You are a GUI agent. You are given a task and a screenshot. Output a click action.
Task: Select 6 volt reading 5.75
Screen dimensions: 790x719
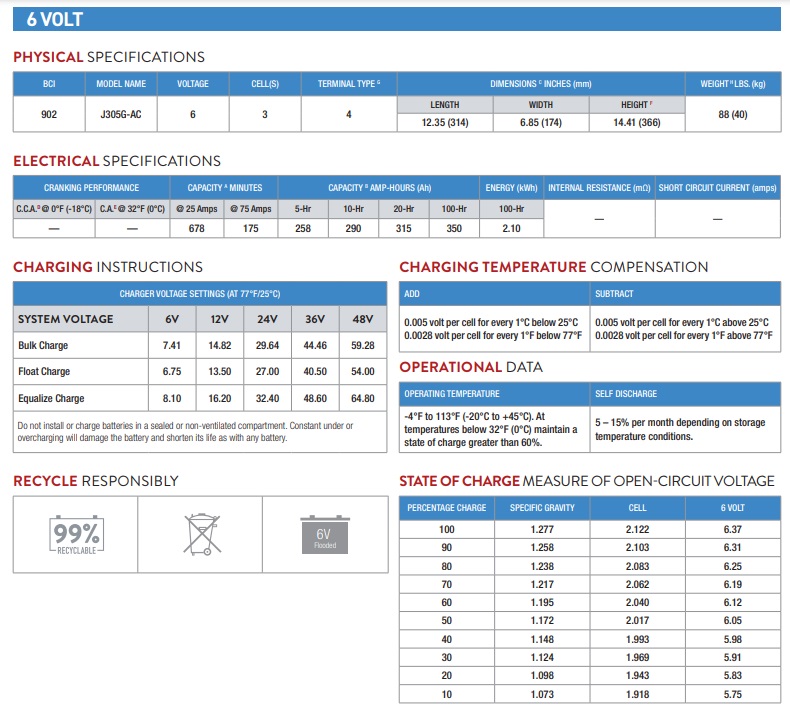coord(733,694)
